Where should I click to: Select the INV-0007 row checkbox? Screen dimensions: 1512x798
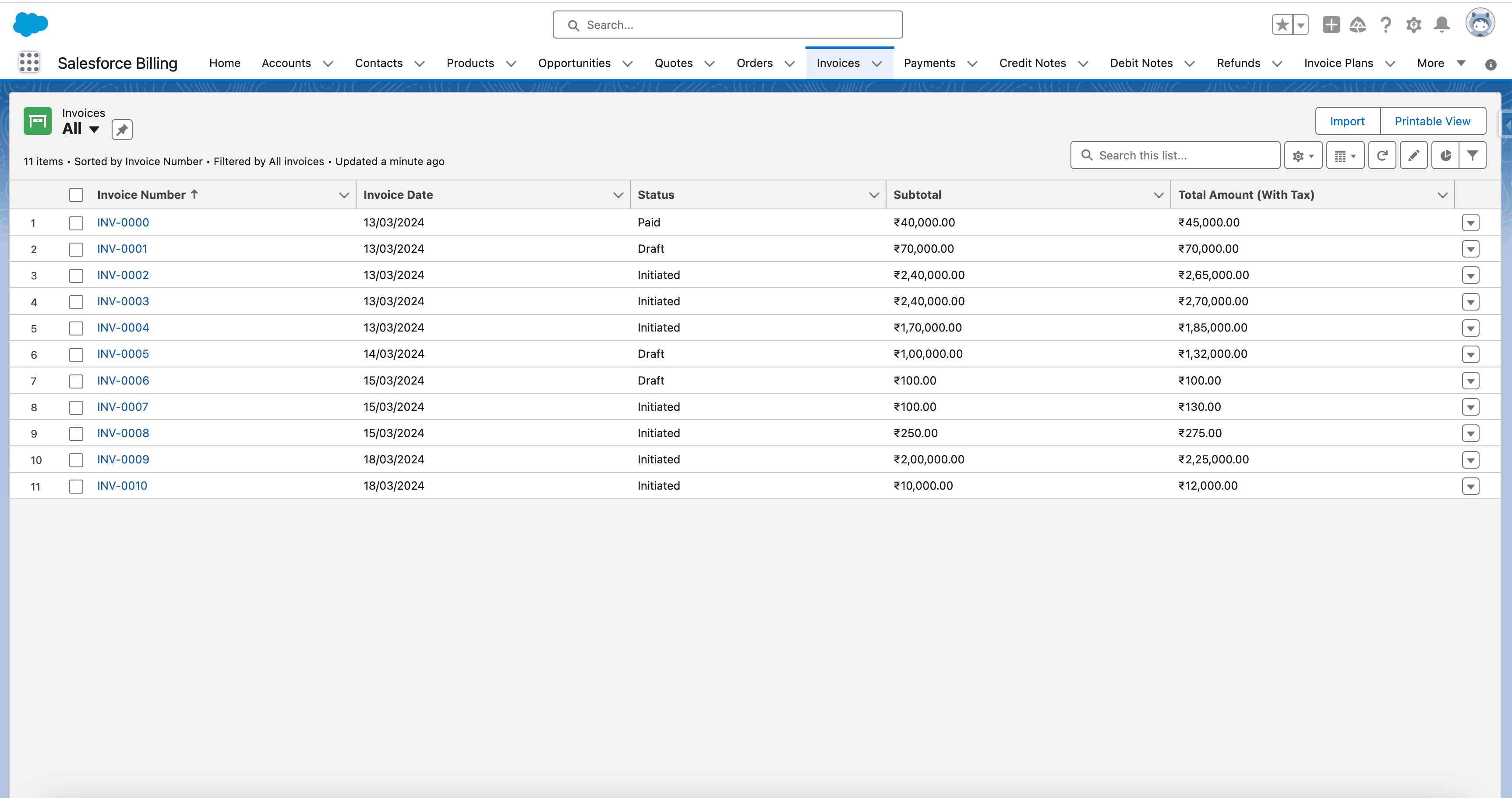click(76, 407)
